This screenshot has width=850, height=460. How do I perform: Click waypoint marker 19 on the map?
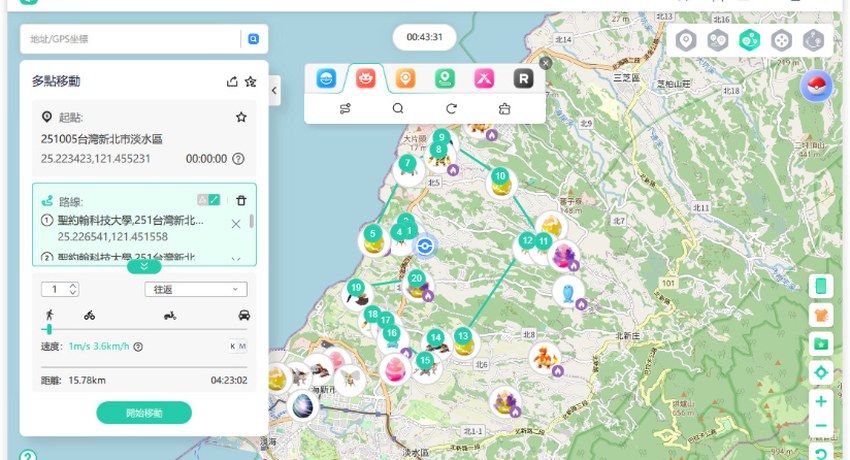[x=356, y=288]
